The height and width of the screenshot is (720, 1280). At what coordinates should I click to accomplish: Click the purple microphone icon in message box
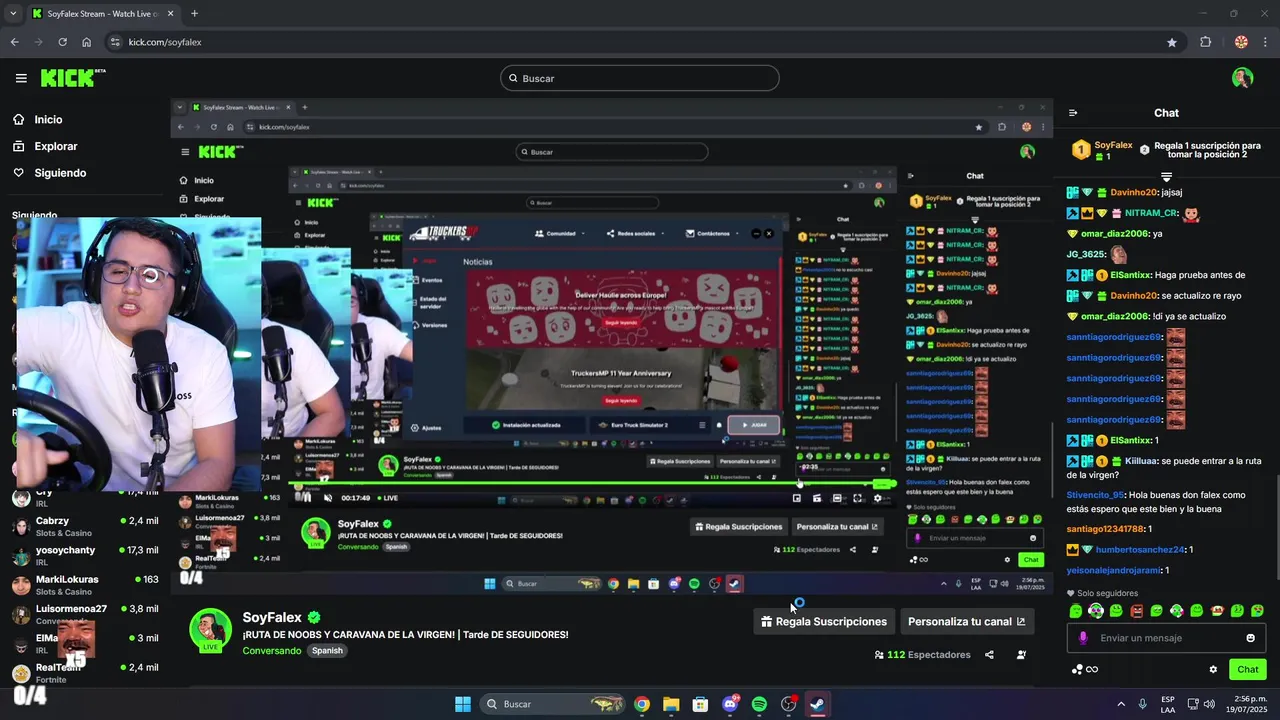click(x=1083, y=638)
